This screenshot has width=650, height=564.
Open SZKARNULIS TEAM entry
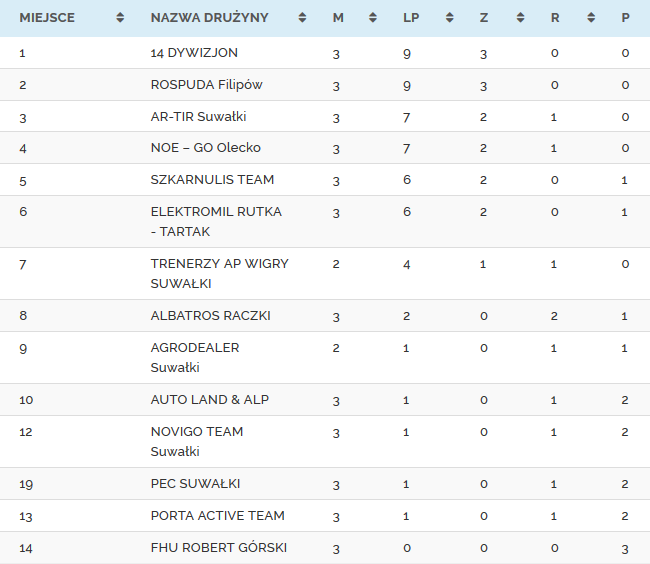(x=212, y=180)
